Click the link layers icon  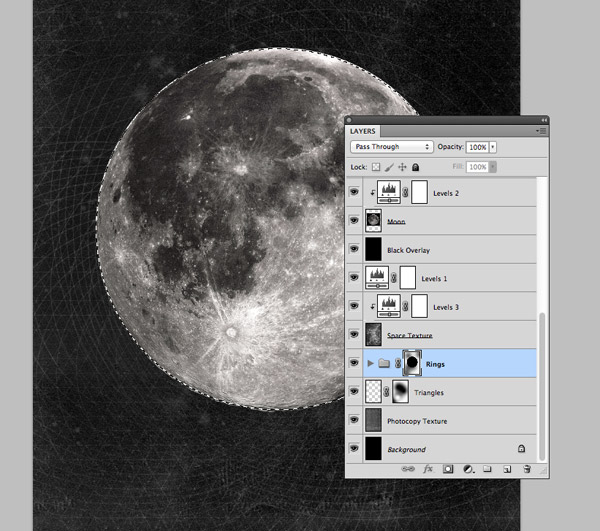tap(407, 468)
